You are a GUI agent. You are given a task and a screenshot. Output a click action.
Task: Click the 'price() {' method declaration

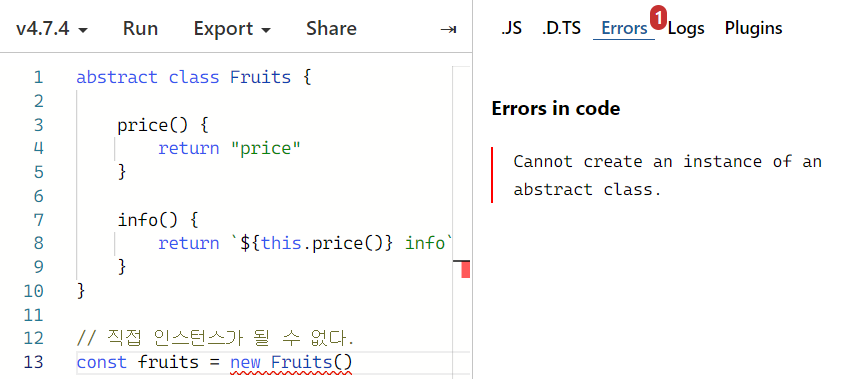(163, 125)
